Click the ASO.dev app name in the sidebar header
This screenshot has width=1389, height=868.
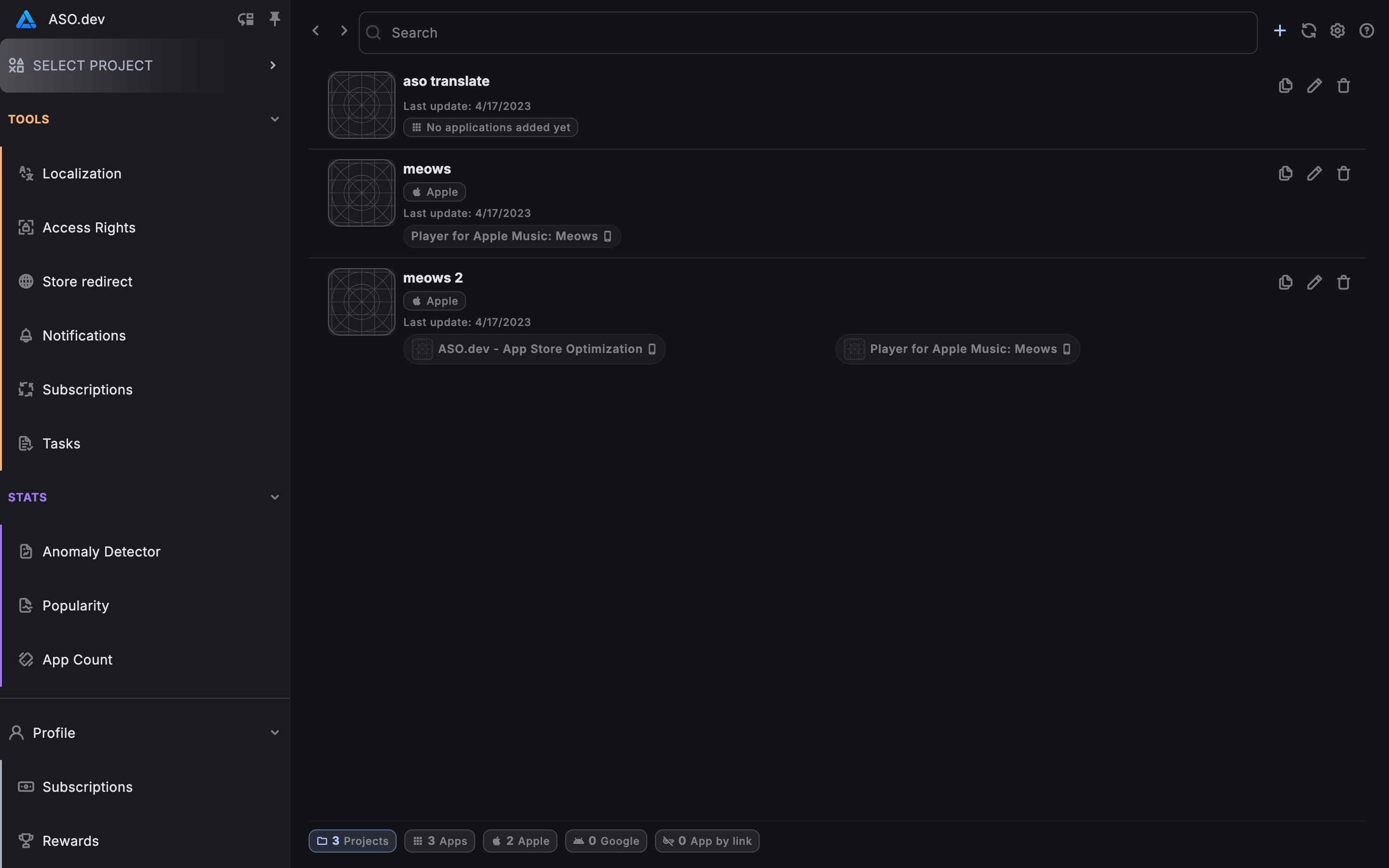(x=76, y=19)
